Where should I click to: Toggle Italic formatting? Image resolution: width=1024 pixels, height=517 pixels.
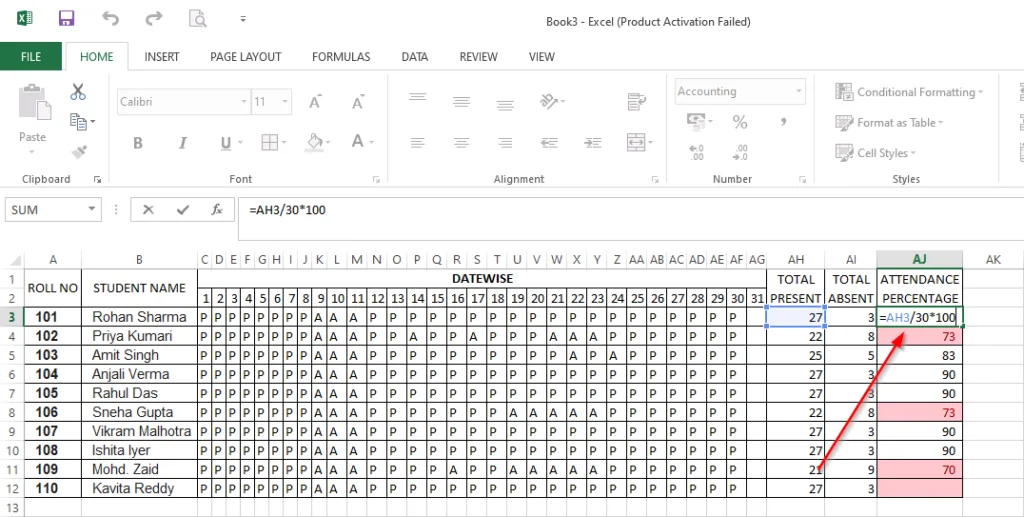click(183, 143)
